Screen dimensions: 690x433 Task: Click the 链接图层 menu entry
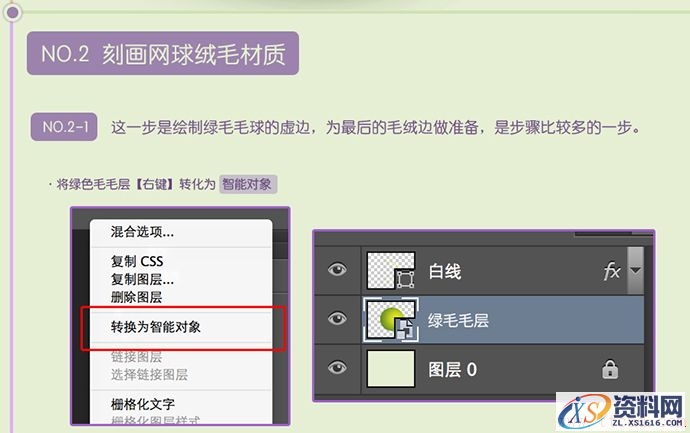tap(136, 356)
